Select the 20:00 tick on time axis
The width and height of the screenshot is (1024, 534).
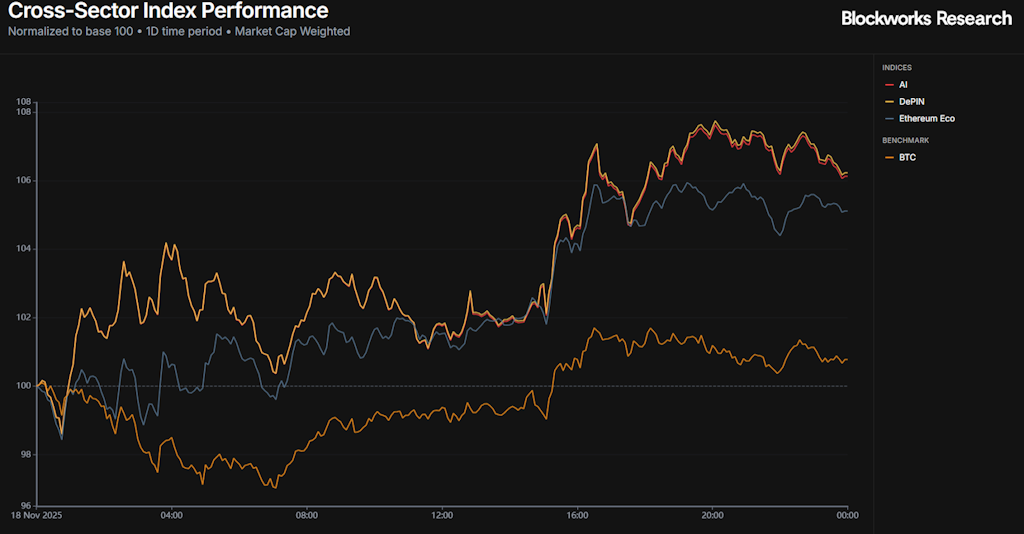pyautogui.click(x=712, y=516)
